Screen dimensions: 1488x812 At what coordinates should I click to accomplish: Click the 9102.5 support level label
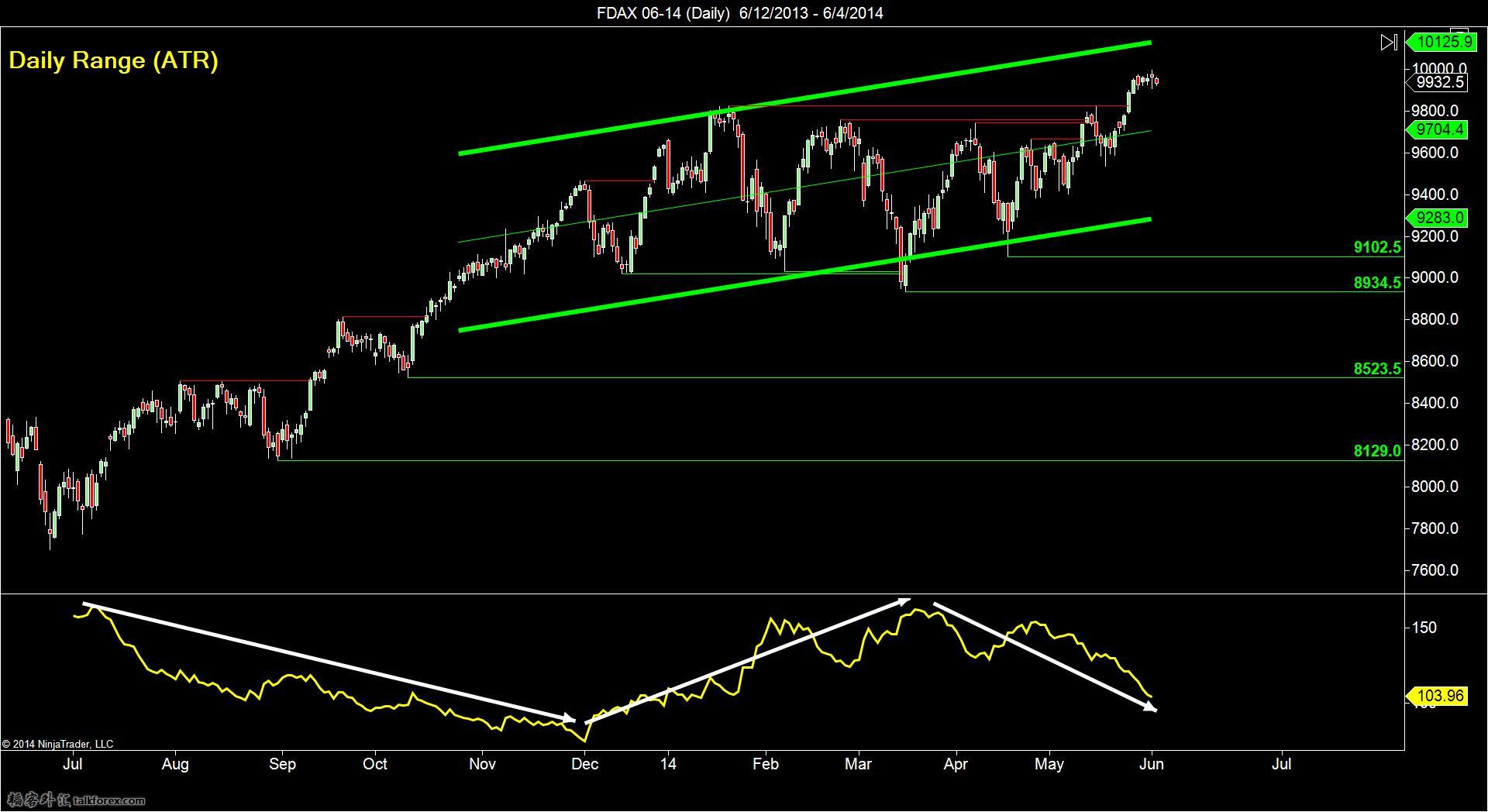coord(1377,247)
